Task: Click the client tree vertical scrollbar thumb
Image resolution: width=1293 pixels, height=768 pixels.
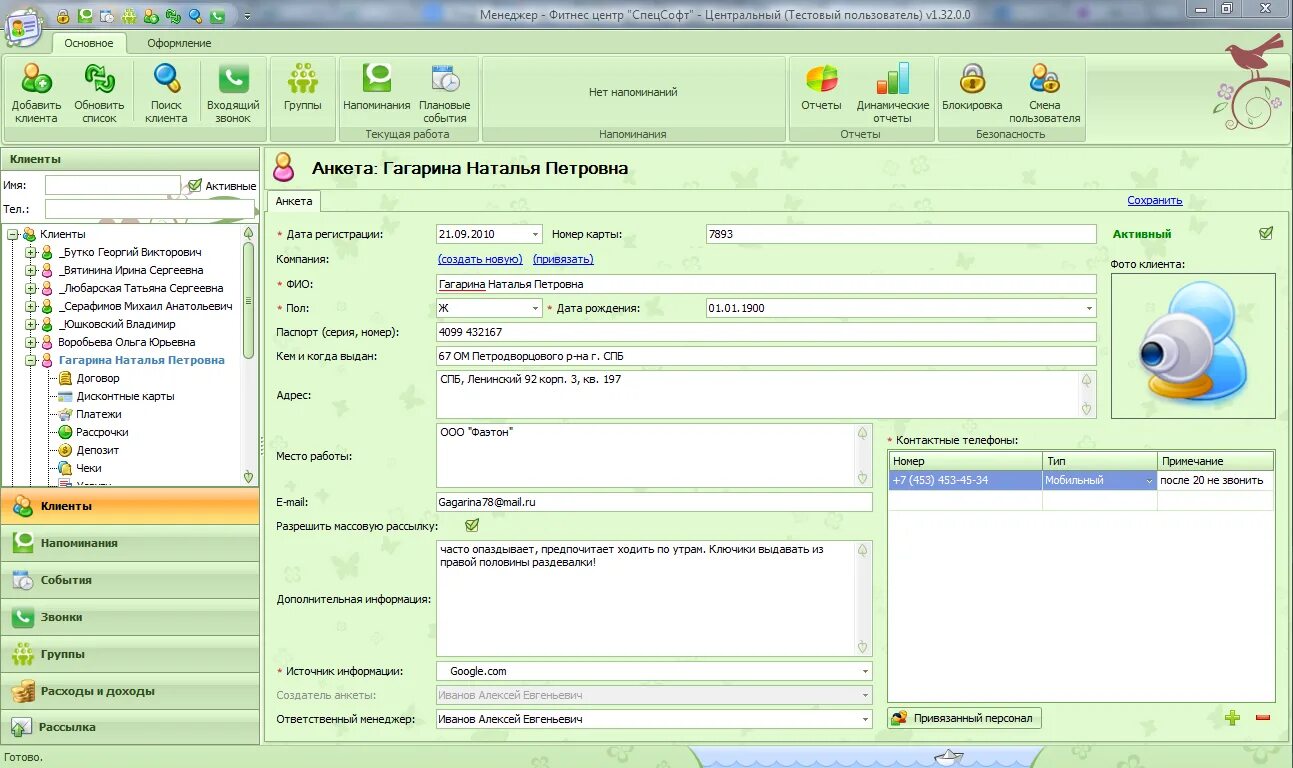Action: (x=248, y=300)
